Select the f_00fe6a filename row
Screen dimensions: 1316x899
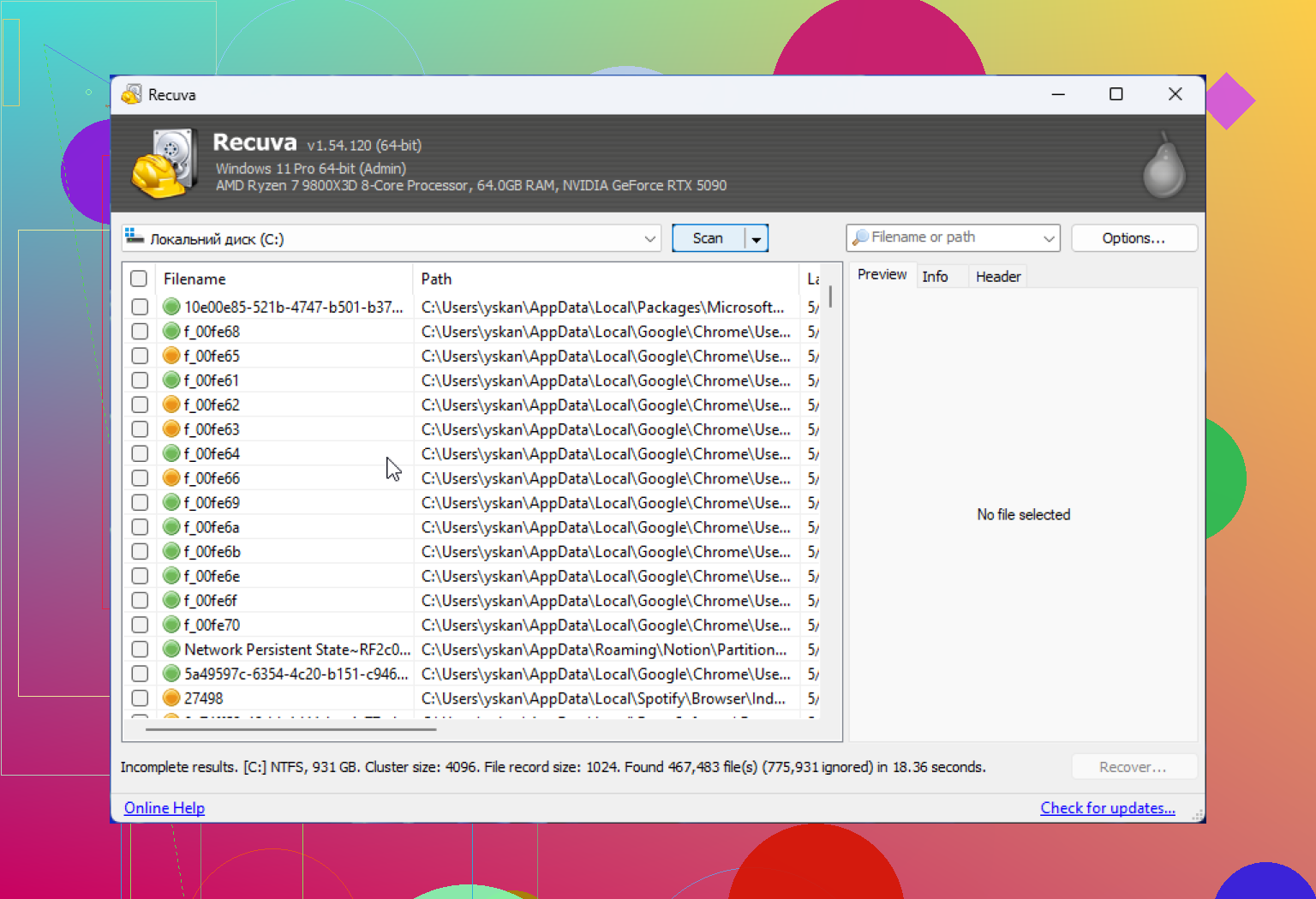pyautogui.click(x=212, y=527)
